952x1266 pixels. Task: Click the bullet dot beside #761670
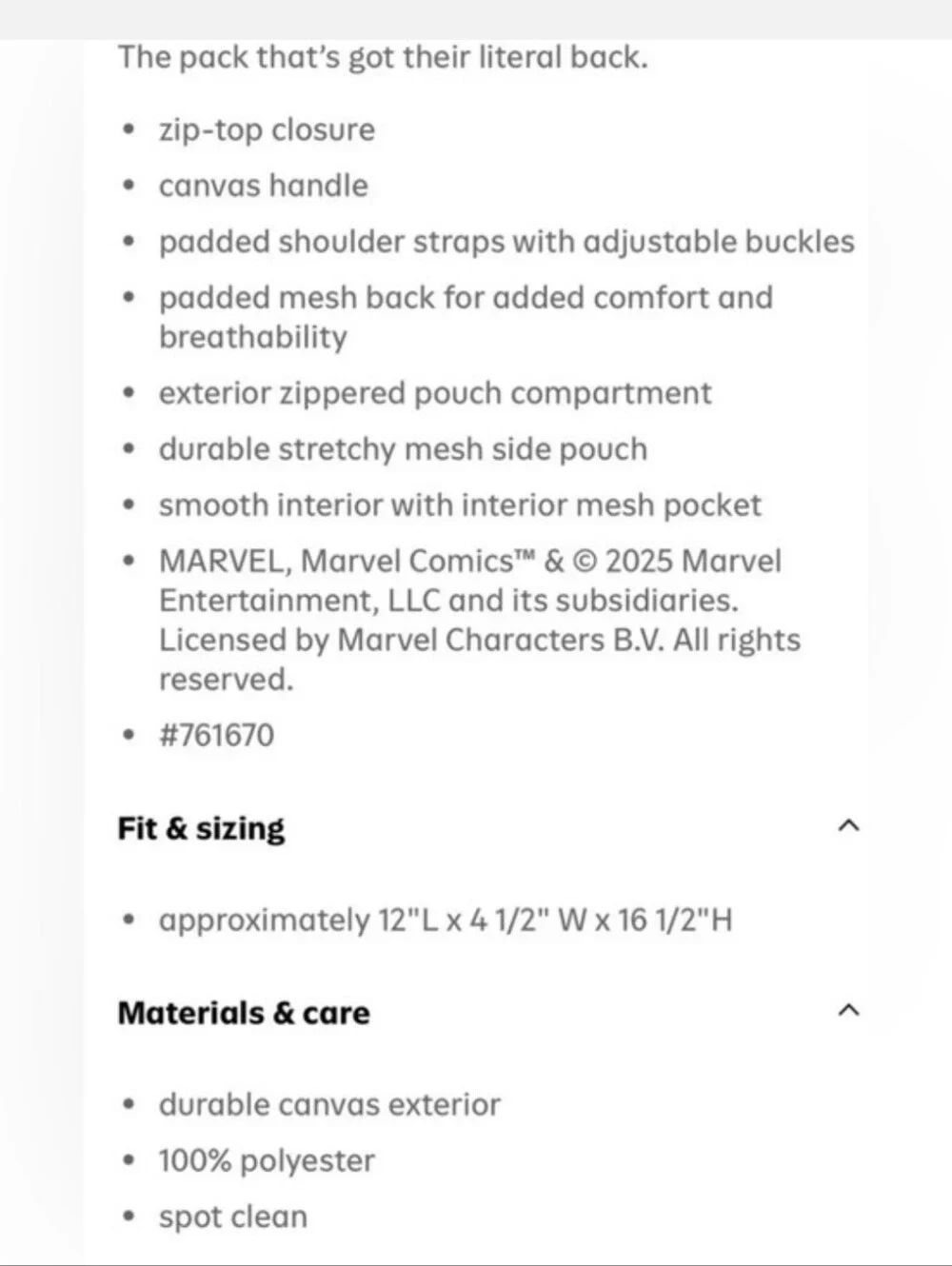click(129, 735)
